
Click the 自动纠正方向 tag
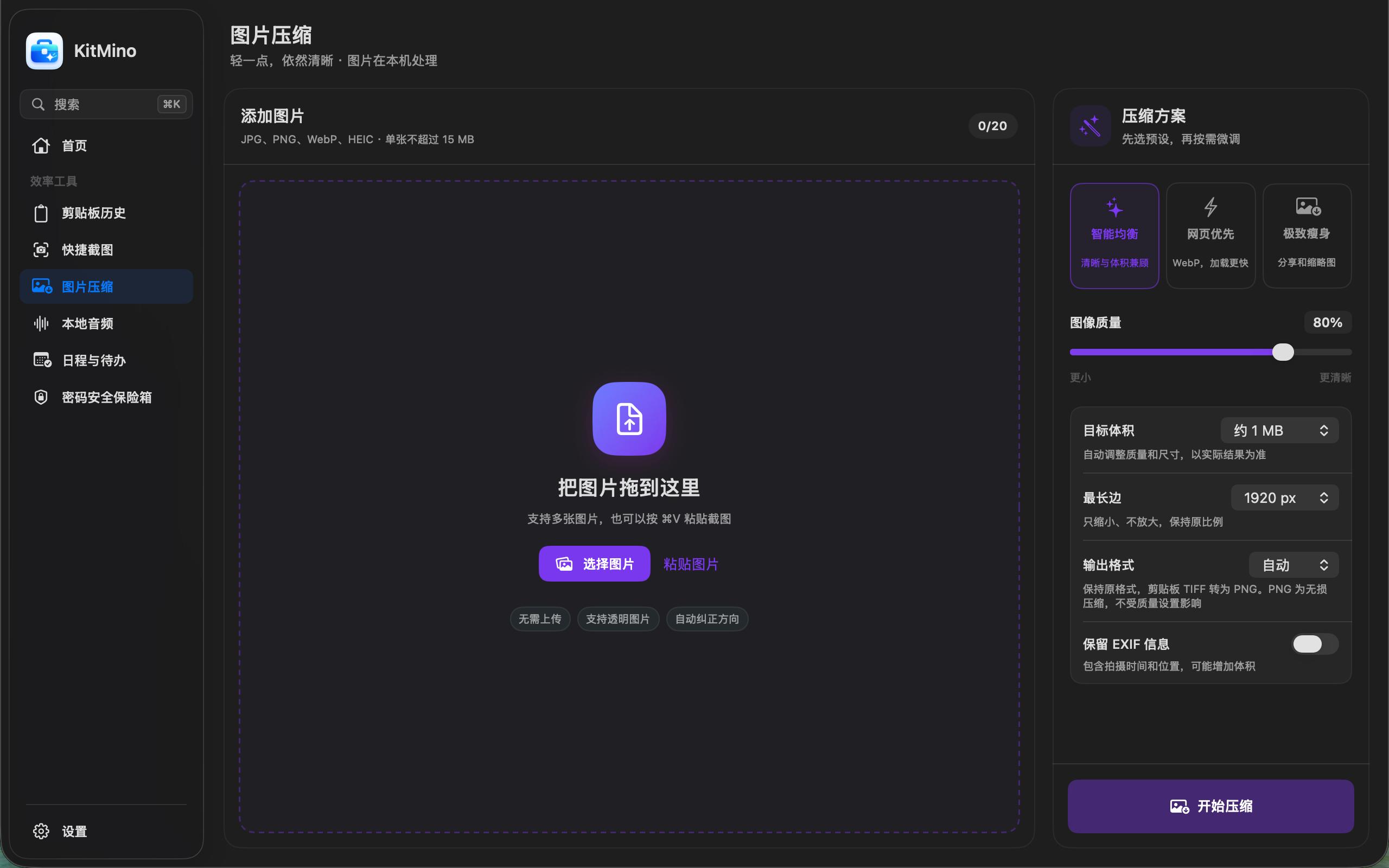click(706, 619)
